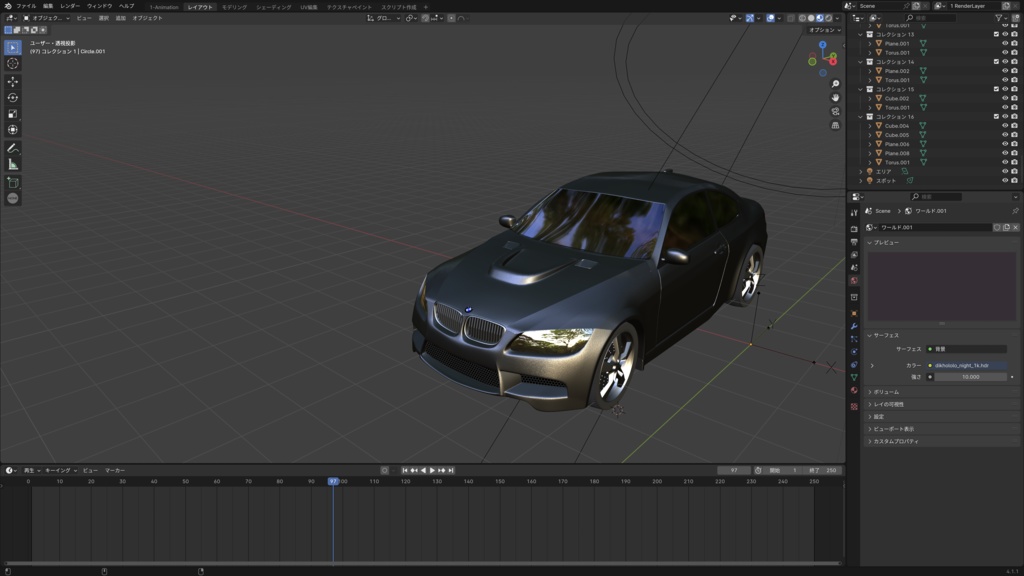Uncheck コレクション 15 view layer checkbox
The image size is (1024, 576).
pos(997,89)
